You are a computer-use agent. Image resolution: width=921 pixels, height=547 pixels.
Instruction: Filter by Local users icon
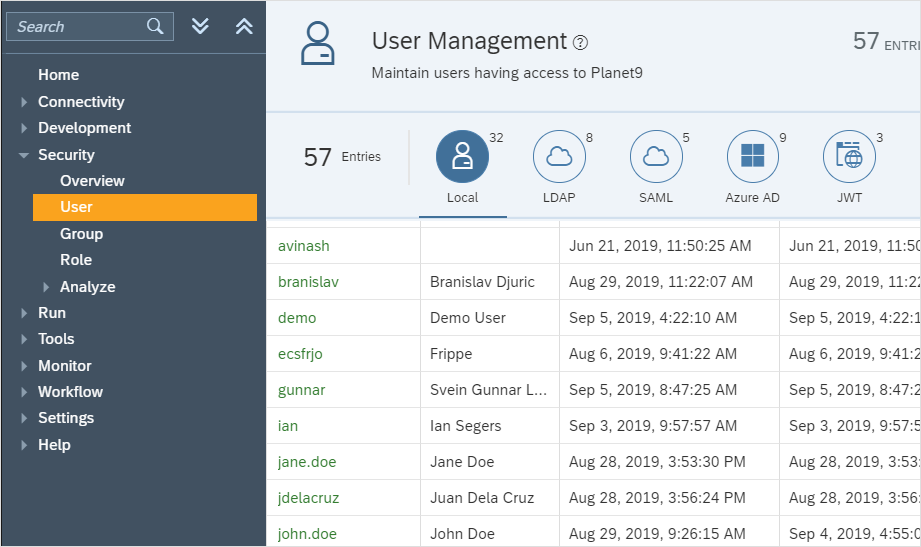pyautogui.click(x=462, y=156)
